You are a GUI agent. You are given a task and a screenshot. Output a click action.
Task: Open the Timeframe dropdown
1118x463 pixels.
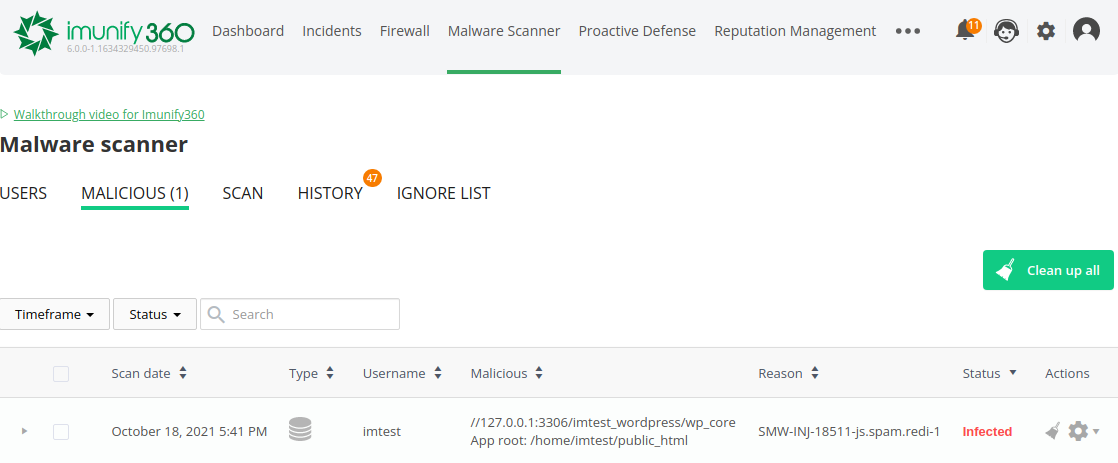pos(54,314)
